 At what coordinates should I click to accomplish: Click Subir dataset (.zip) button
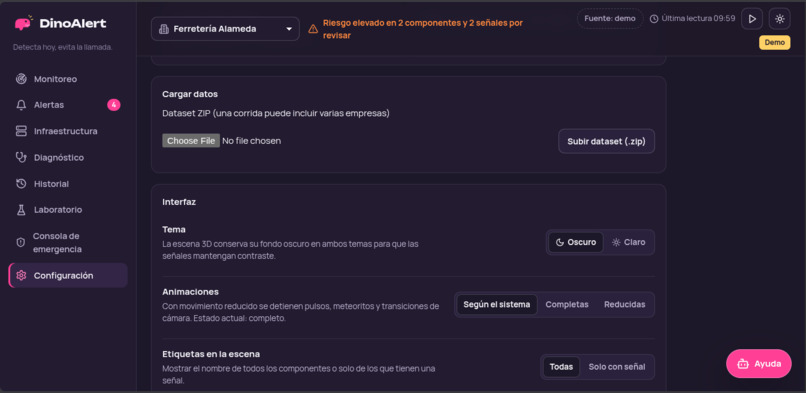coord(607,141)
